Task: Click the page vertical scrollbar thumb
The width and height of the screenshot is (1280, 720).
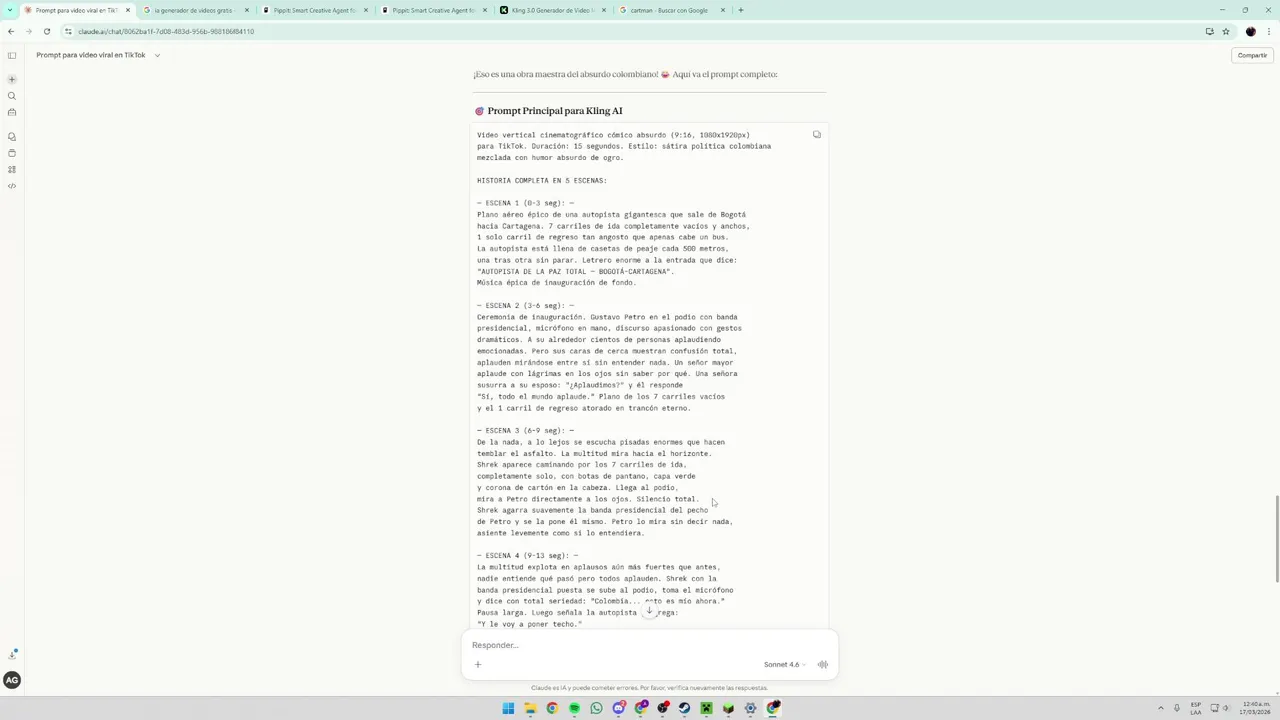Action: tap(1276, 538)
